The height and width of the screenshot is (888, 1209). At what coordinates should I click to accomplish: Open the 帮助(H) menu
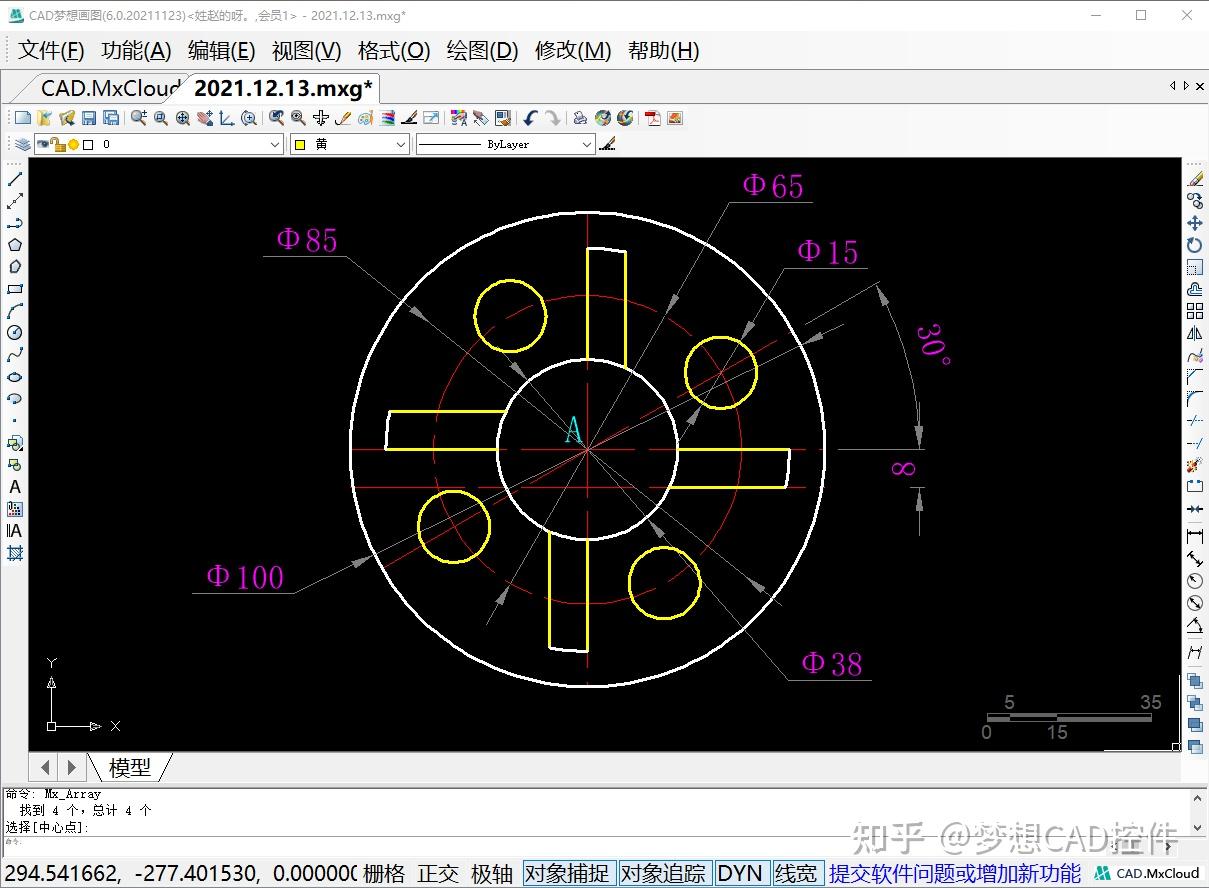(x=663, y=51)
